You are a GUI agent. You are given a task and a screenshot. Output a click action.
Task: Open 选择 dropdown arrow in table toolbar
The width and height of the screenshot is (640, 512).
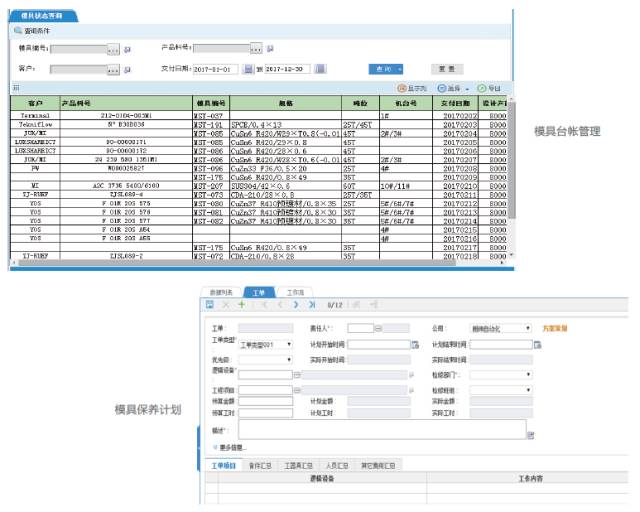pos(467,89)
